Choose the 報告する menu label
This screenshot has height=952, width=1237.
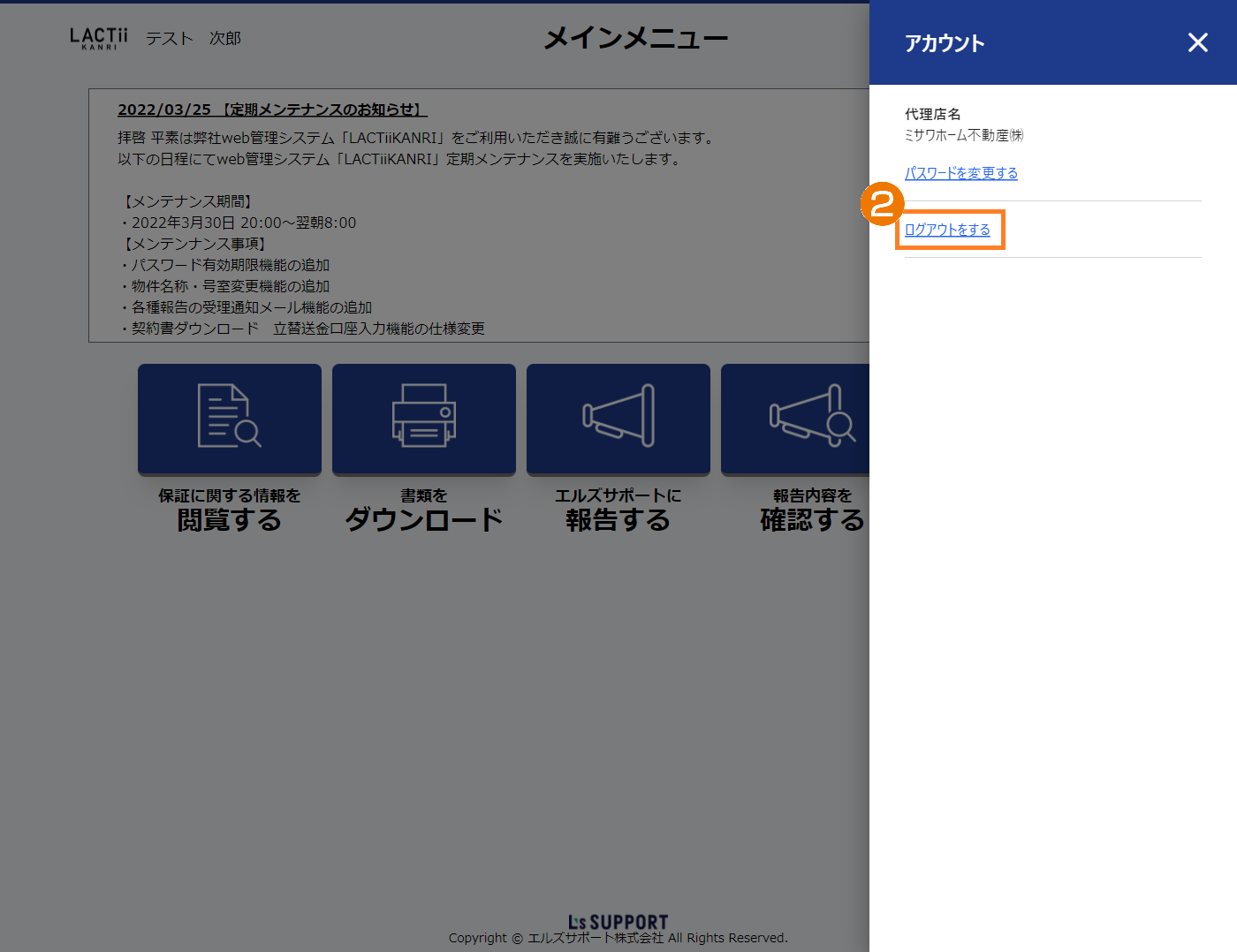[618, 520]
